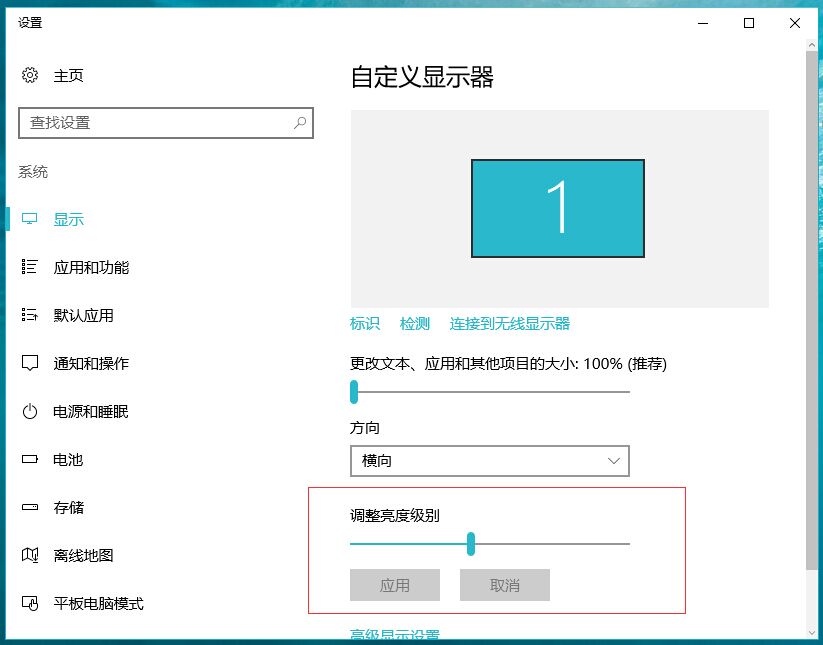Click the Home gear icon
Screen dimensions: 823x645
30,75
